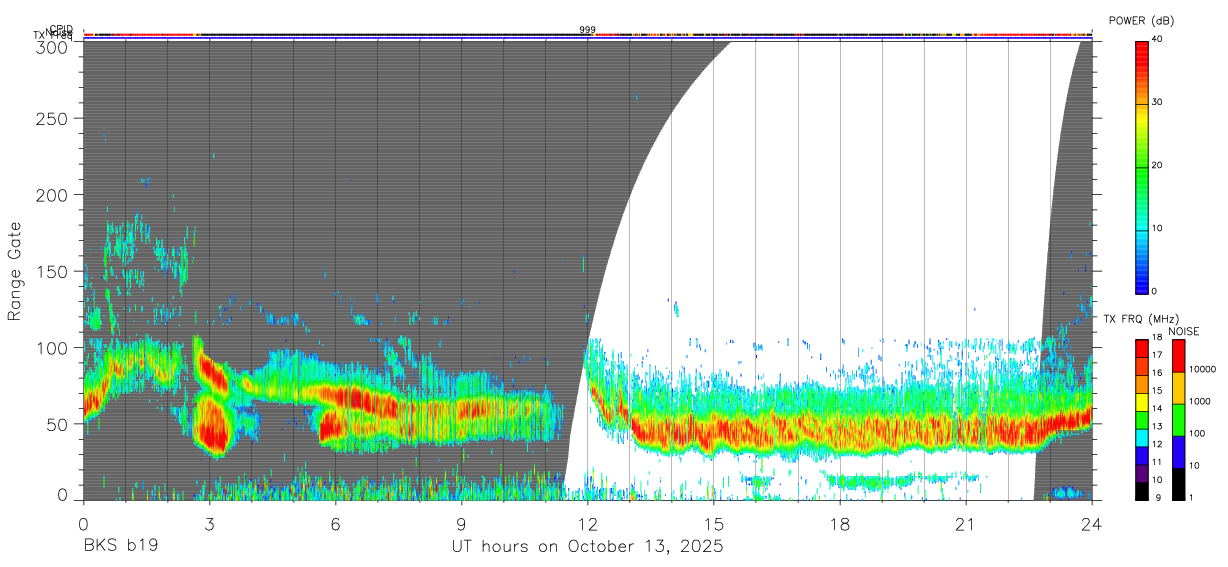1228x567 pixels.
Task: Click the '20' label on POWER scale
Action: [x=1158, y=166]
